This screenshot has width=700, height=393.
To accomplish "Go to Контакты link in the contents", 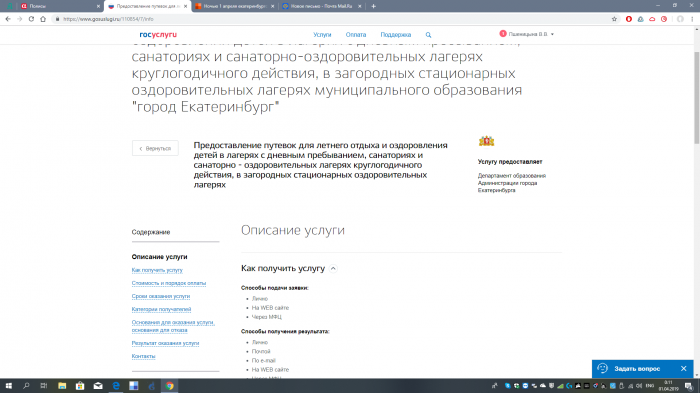I will (143, 356).
